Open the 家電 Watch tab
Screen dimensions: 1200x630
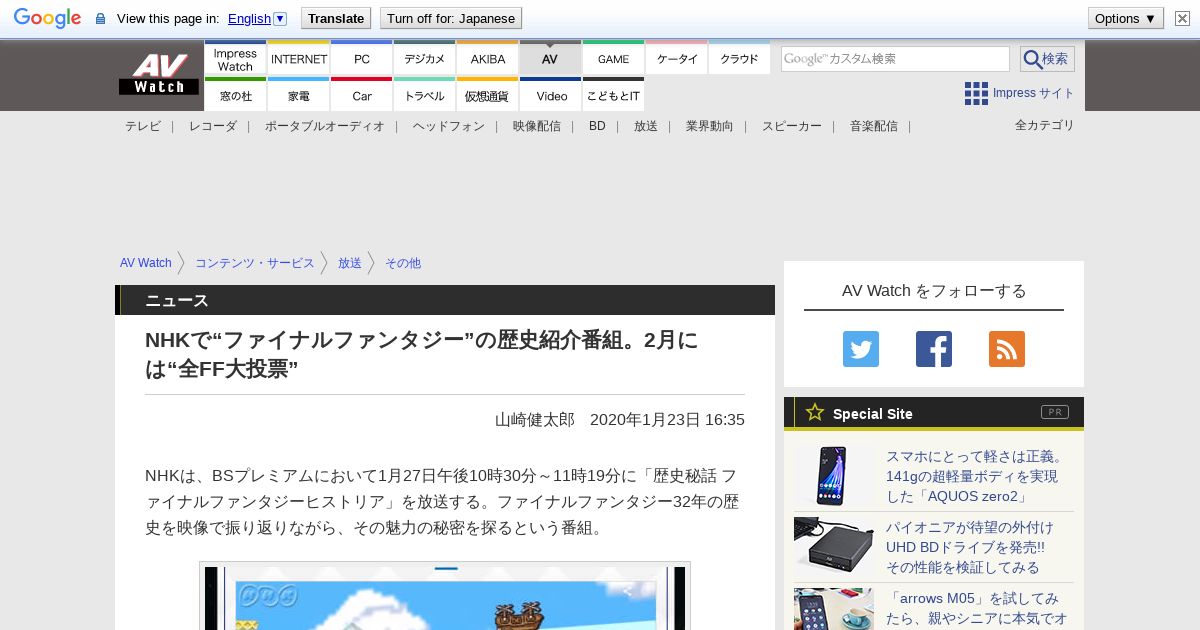tap(298, 95)
